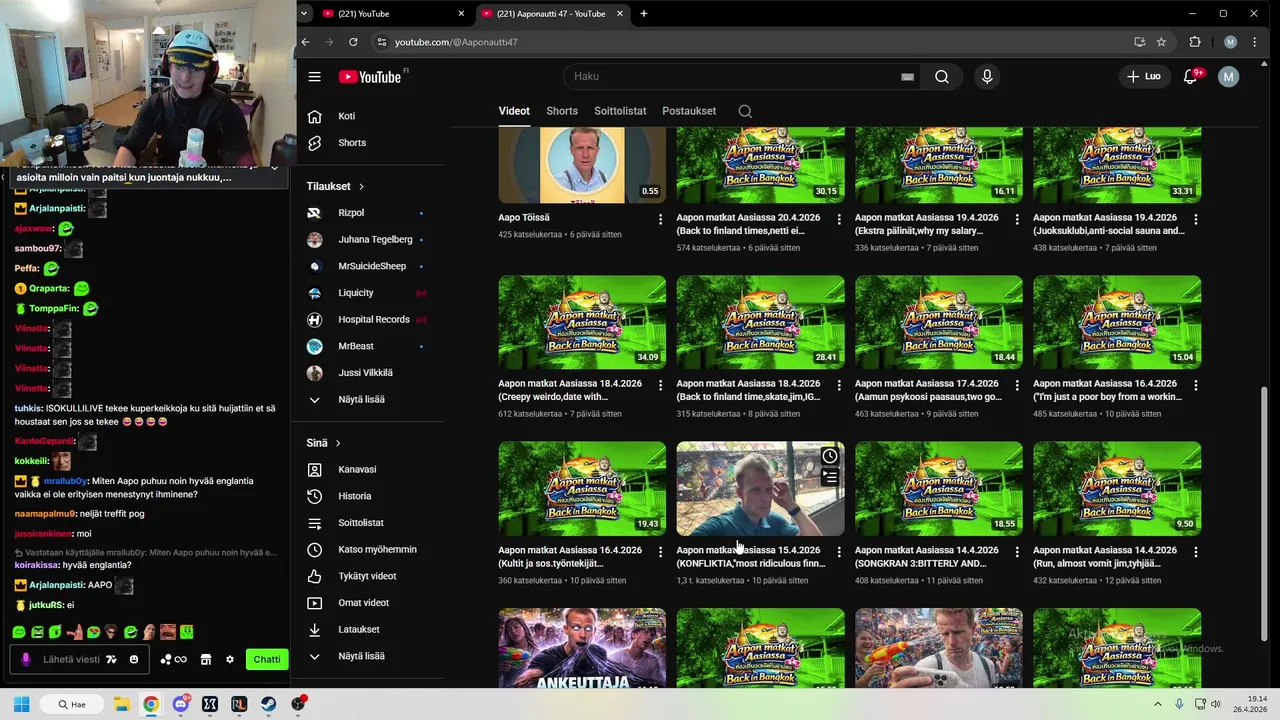Open options for the 17.4.2026 video
Viewport: 1280px width, 720px height.
[x=1017, y=385]
